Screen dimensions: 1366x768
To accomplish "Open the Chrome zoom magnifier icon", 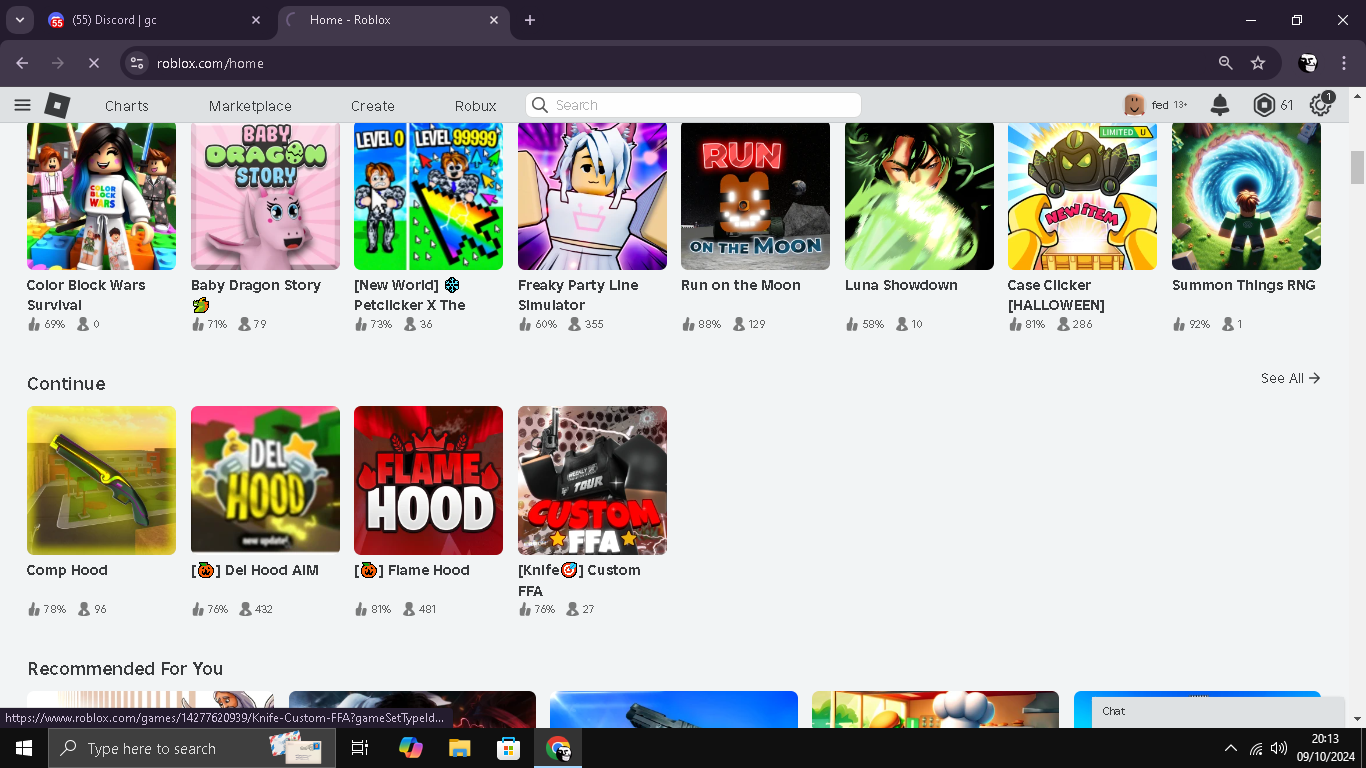I will click(1225, 63).
